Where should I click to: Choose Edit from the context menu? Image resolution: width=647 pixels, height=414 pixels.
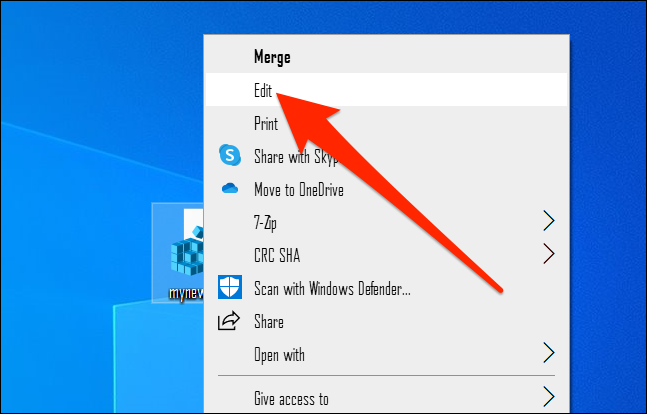point(387,90)
